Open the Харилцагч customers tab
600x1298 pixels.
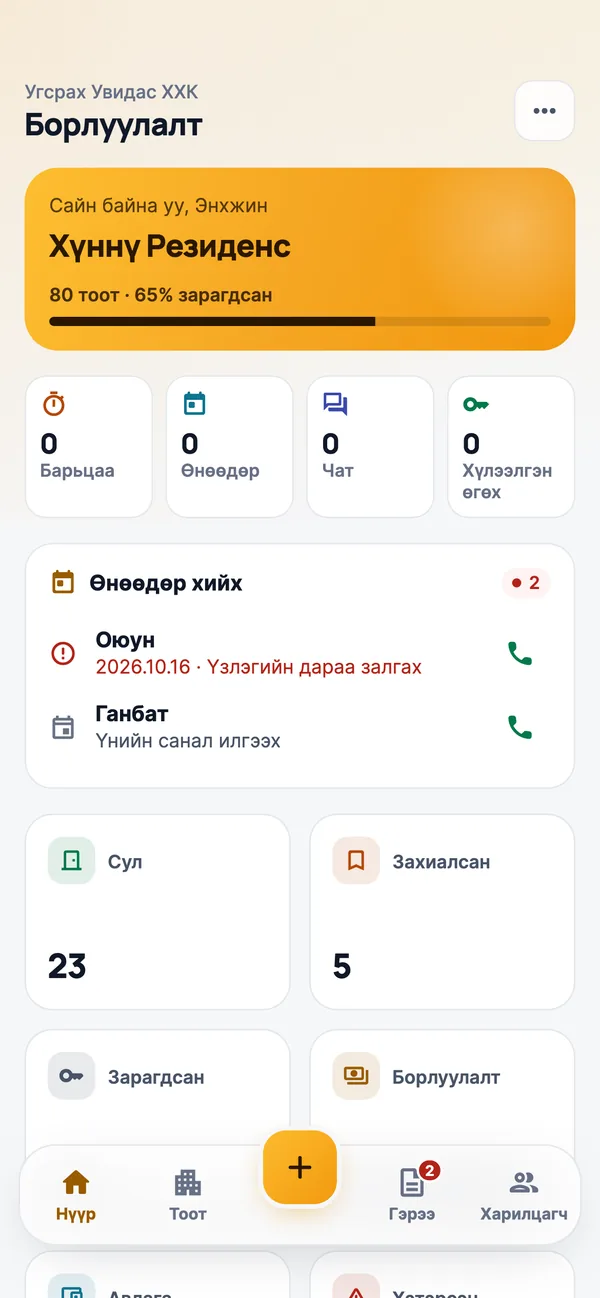pyautogui.click(x=524, y=1196)
